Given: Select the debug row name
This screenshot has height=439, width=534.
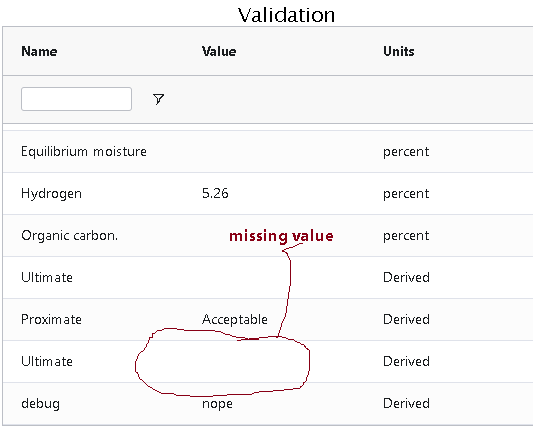Looking at the screenshot, I should 41,404.
